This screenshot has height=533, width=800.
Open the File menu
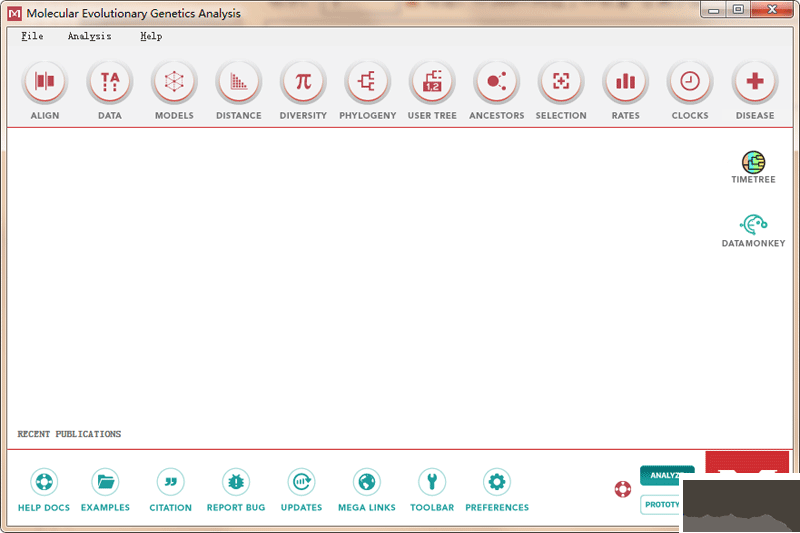coord(32,36)
